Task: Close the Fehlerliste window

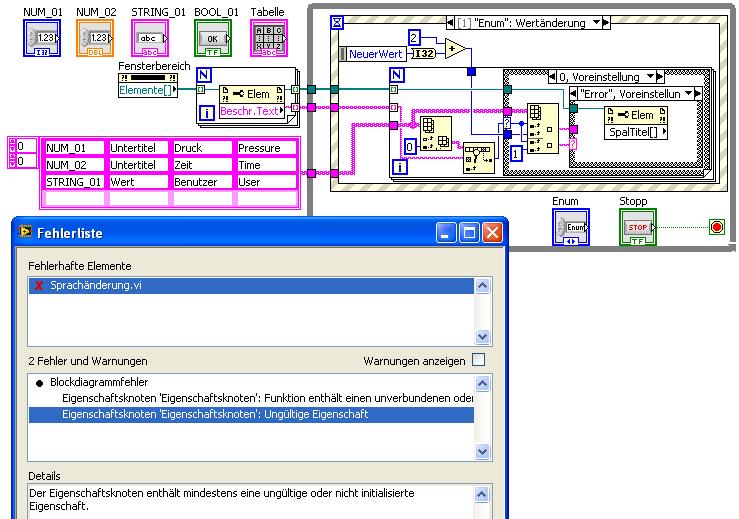Action: pyautogui.click(x=492, y=232)
